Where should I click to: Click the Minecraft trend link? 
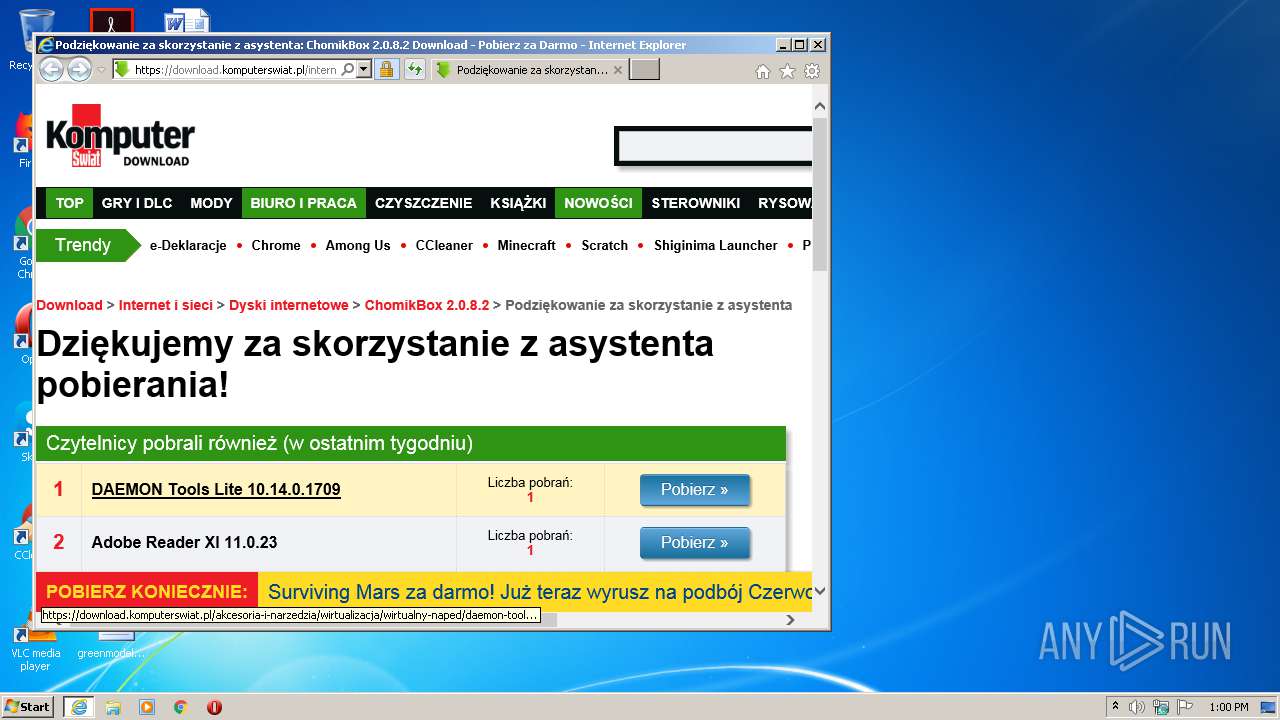(526, 245)
